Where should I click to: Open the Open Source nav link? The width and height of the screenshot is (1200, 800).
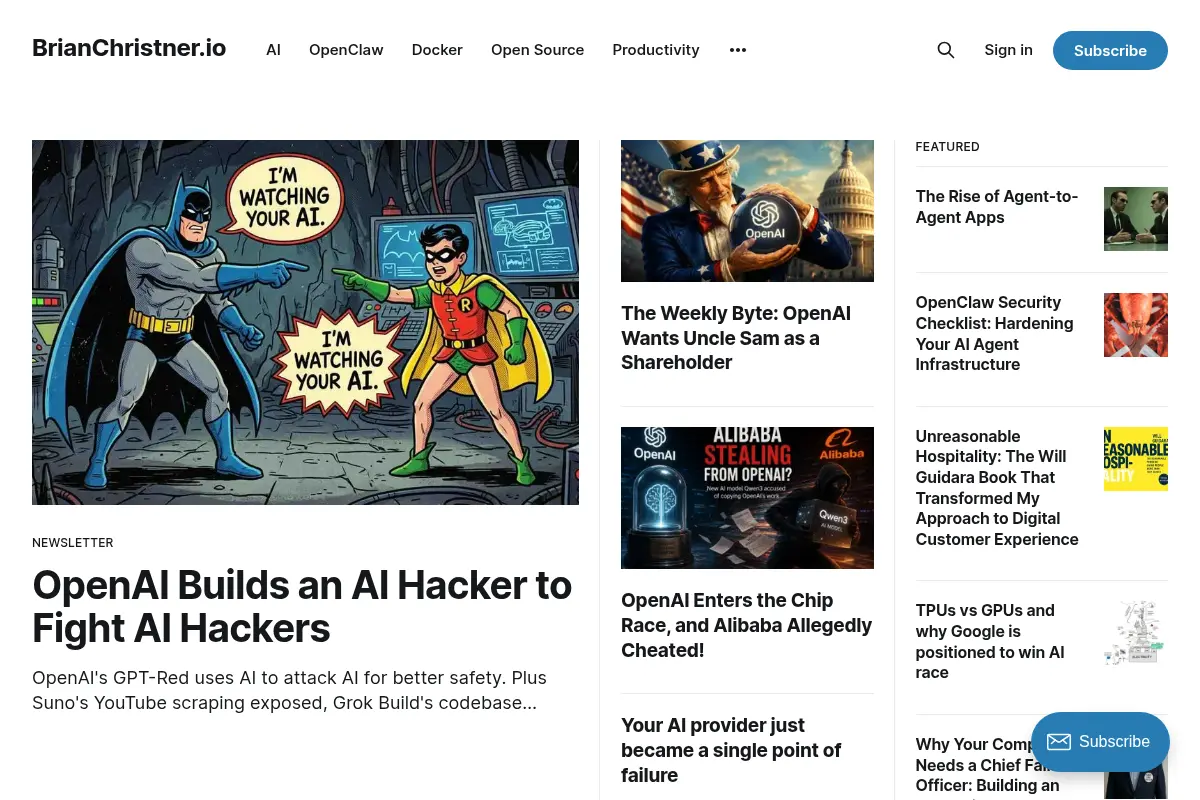point(537,50)
